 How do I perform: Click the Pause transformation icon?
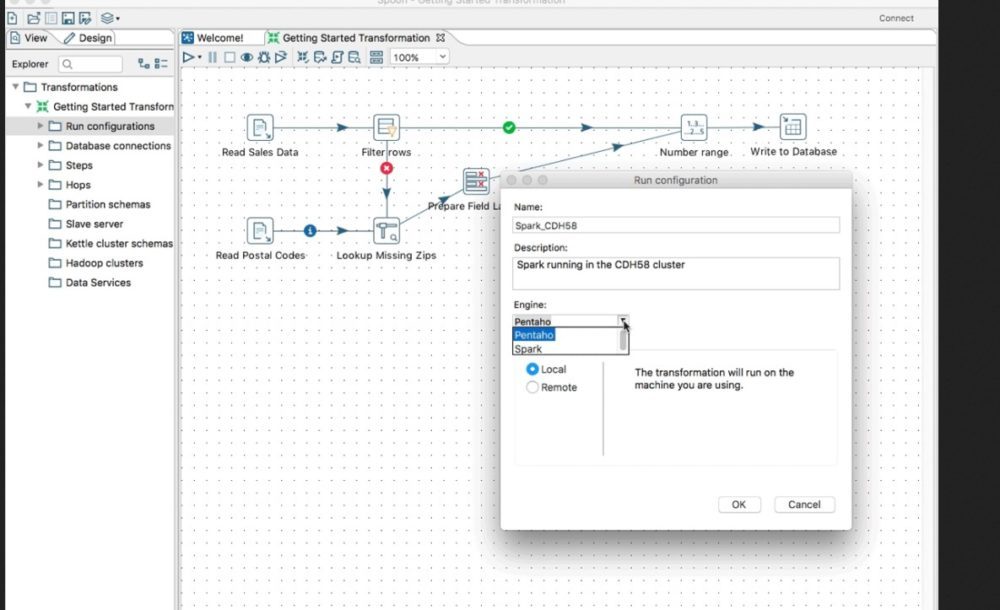tap(212, 58)
